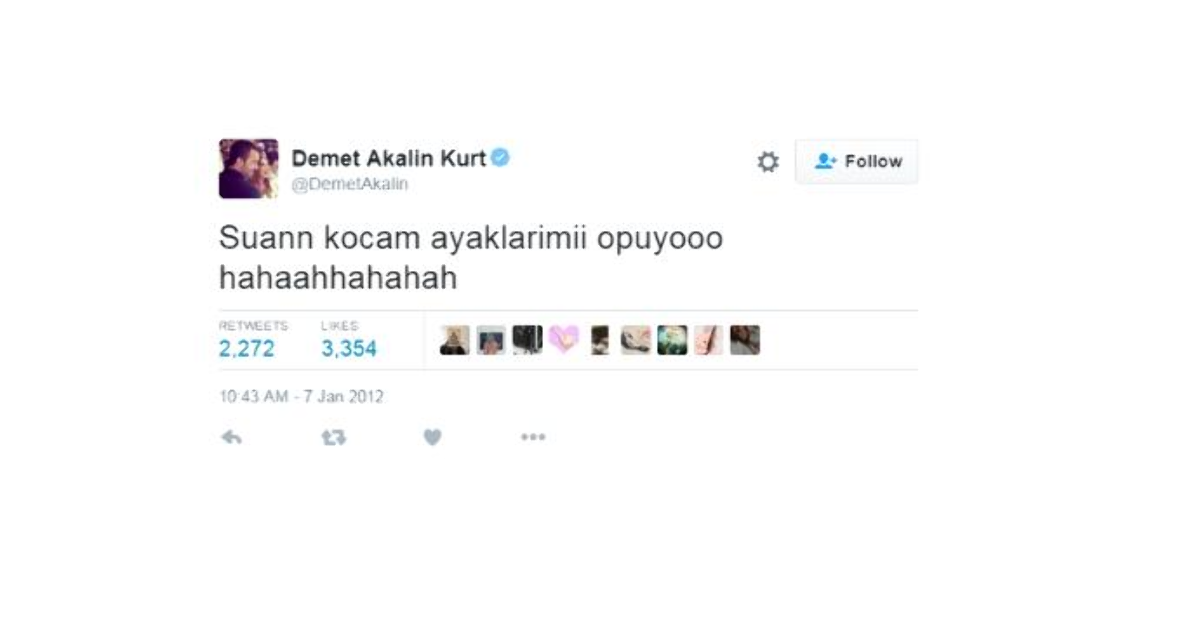Open the pink heart liker avatar

pyautogui.click(x=564, y=340)
